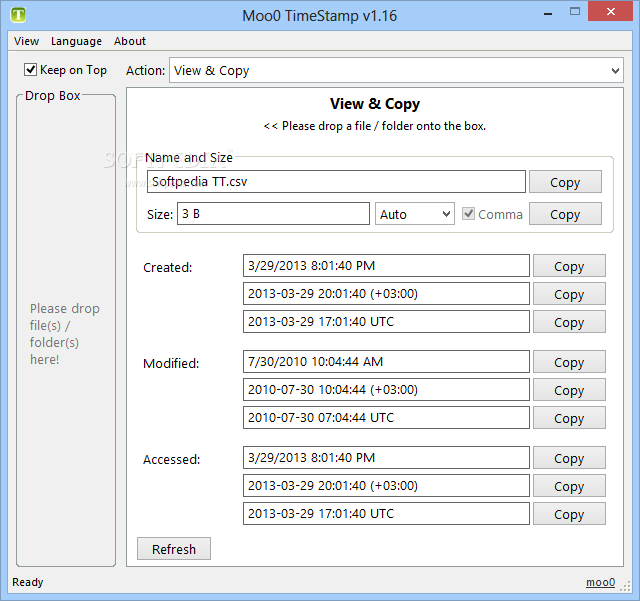
Task: Click the file name field Softpedia TT.csv
Action: (336, 182)
